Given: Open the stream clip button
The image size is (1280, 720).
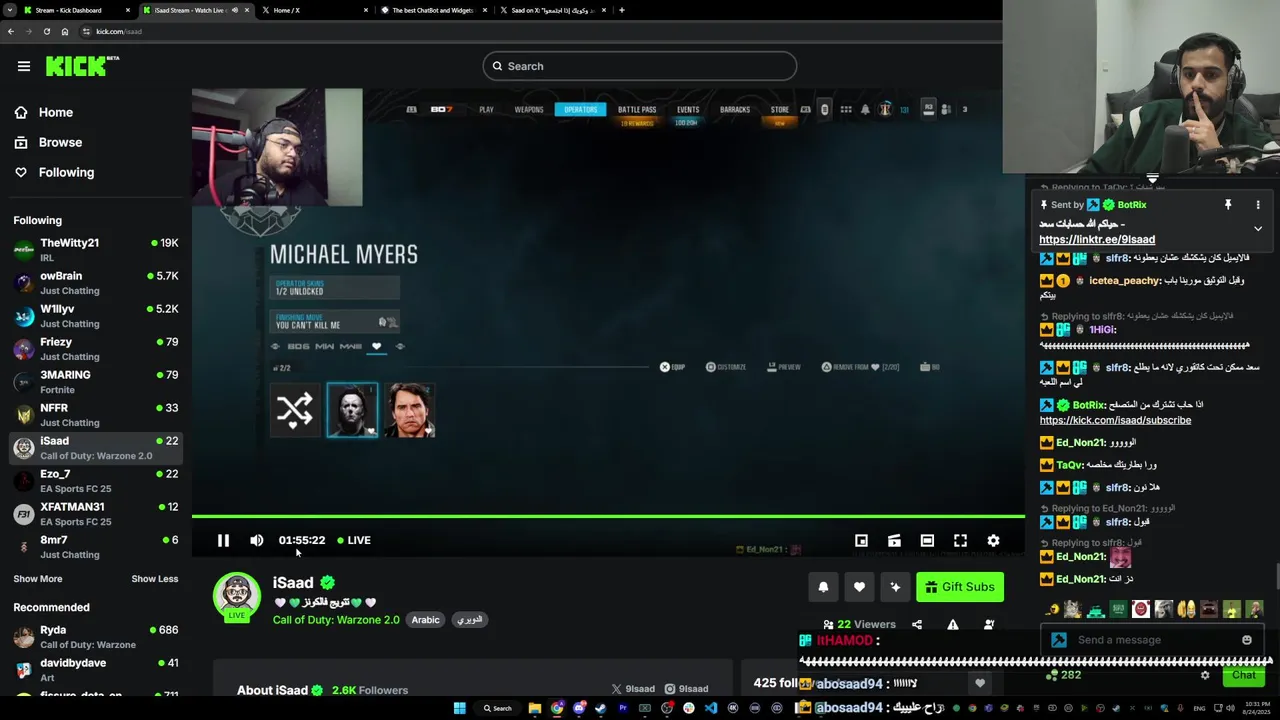Looking at the screenshot, I should click(894, 540).
